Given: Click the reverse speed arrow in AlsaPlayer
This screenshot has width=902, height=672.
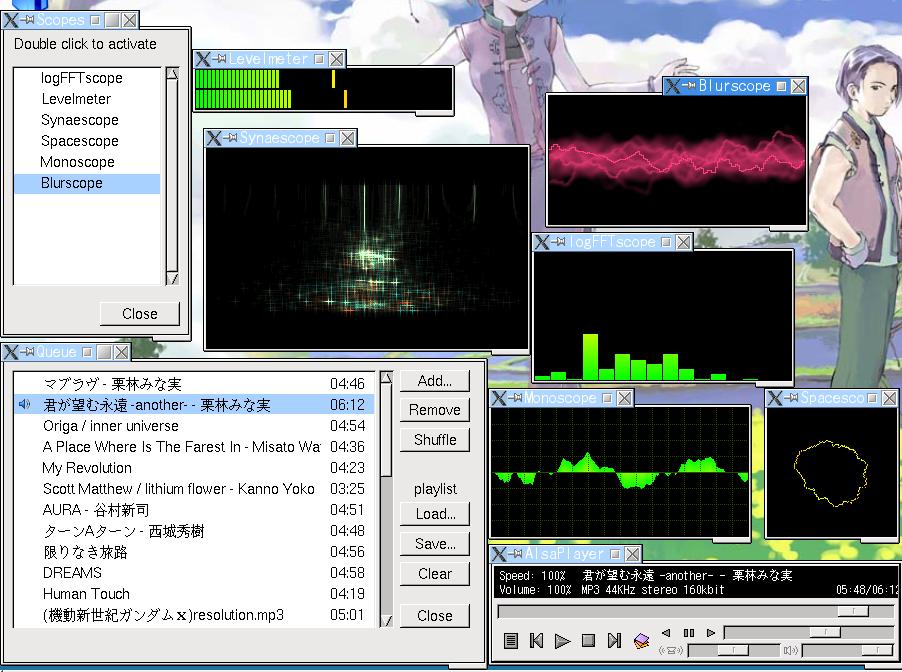Looking at the screenshot, I should tap(666, 633).
